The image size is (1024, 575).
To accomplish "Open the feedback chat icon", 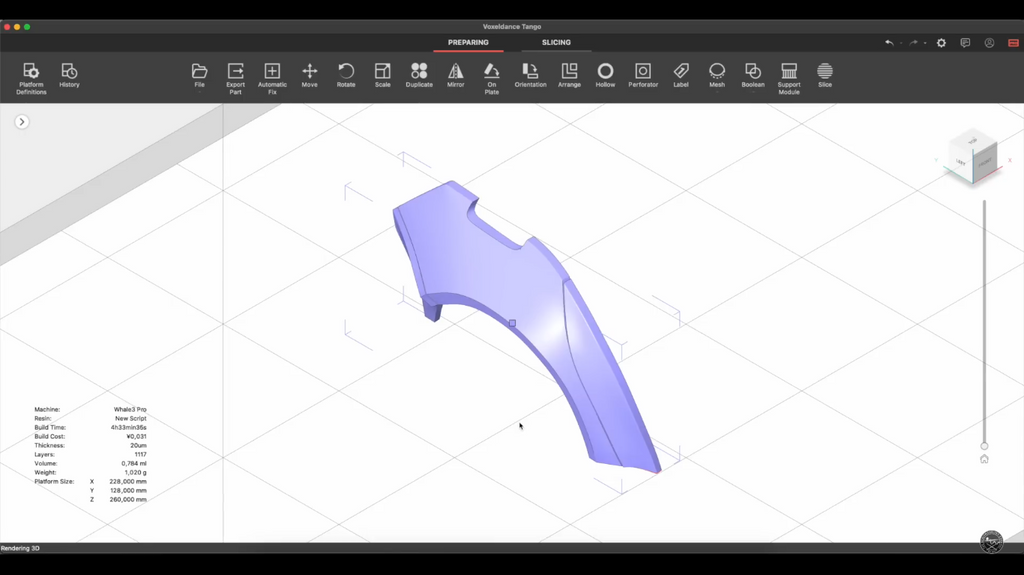I will tap(965, 42).
